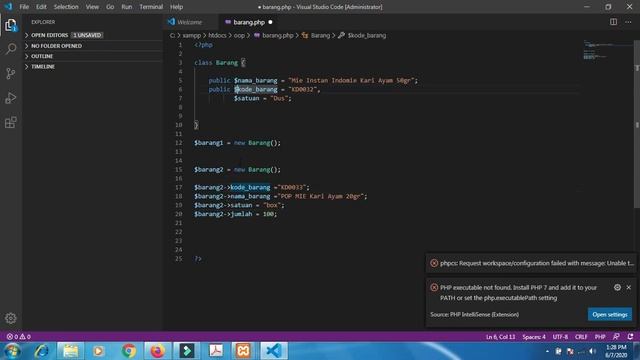Open Terminal menu
Viewport: 640px width, 360px height.
click(x=151, y=7)
